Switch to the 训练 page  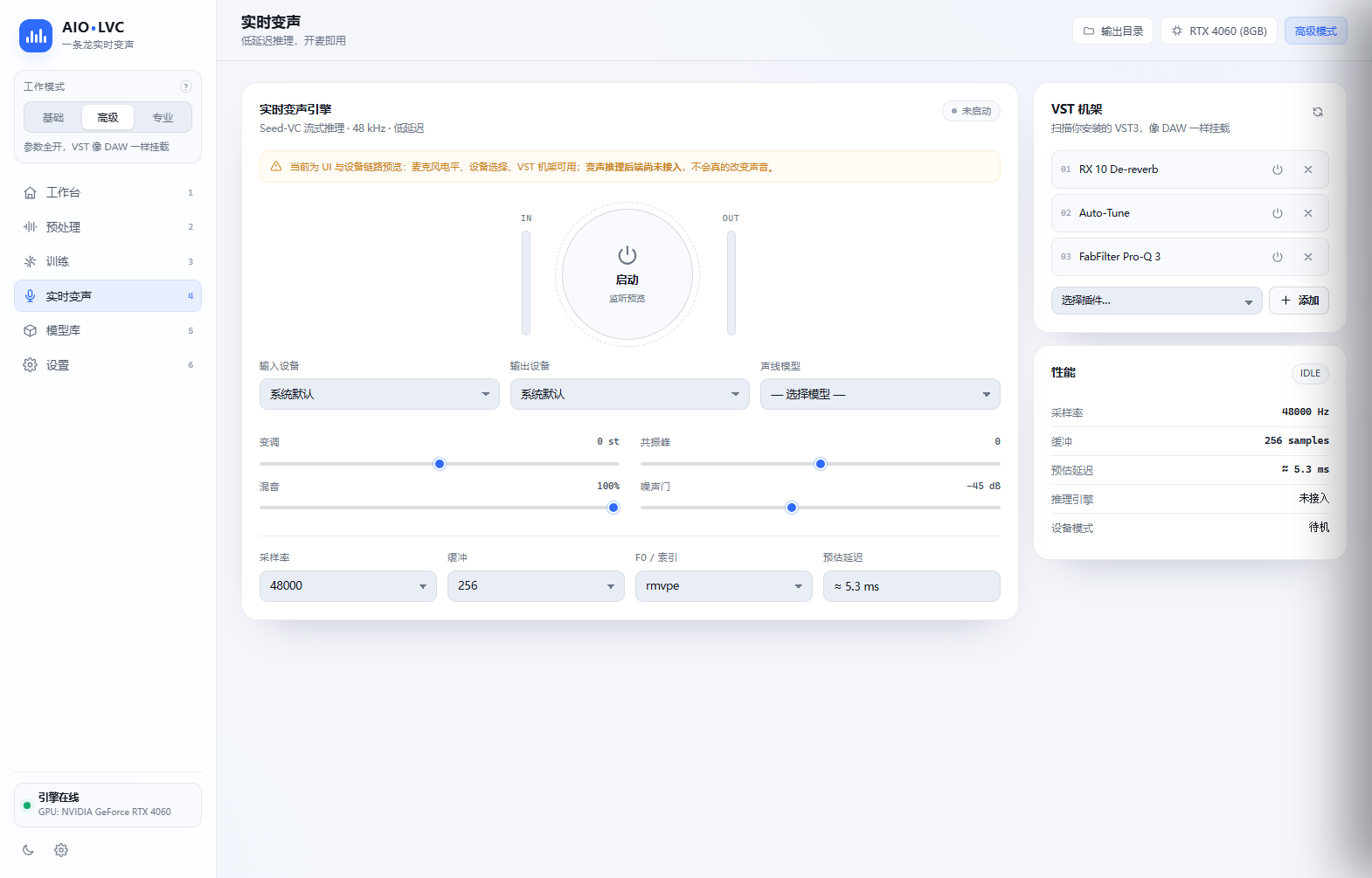[107, 261]
